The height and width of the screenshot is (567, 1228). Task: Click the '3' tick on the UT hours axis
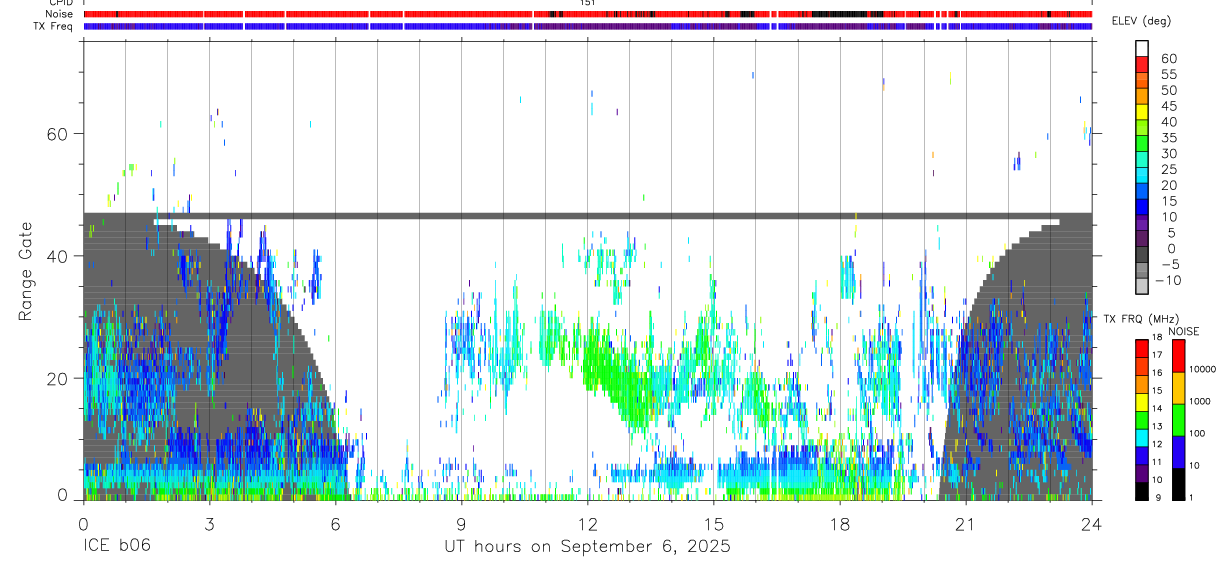tap(209, 523)
